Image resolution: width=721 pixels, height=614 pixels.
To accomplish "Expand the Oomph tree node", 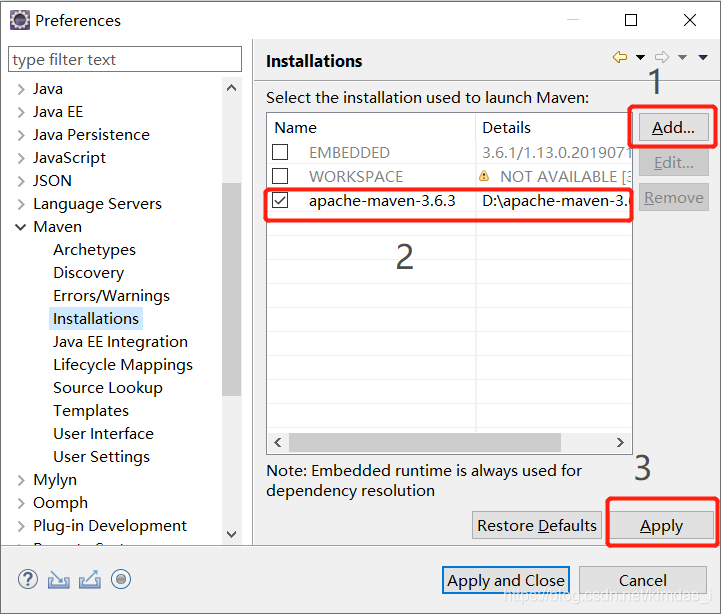I will pos(21,503).
